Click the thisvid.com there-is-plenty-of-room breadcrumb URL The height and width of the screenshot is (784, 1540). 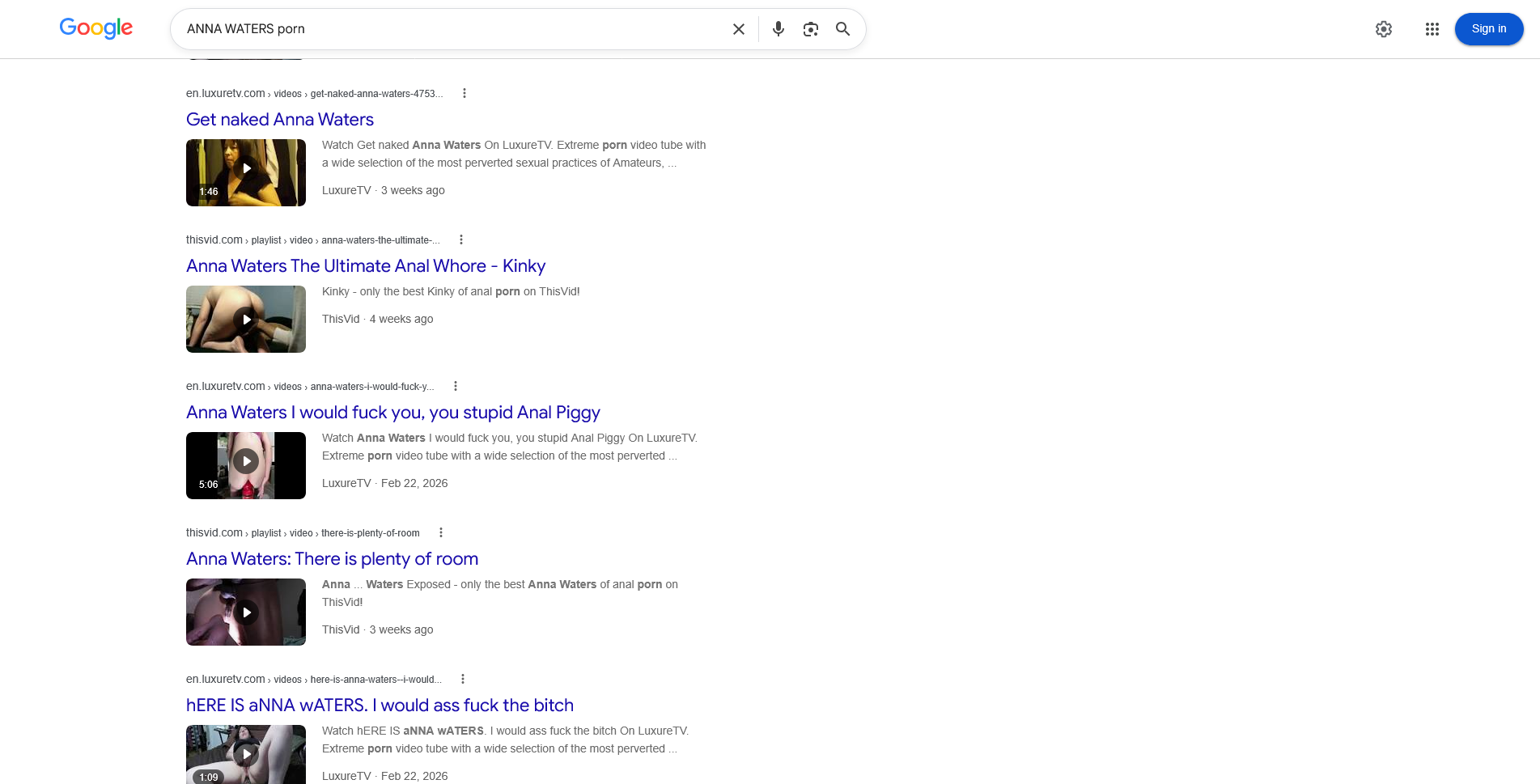click(303, 532)
